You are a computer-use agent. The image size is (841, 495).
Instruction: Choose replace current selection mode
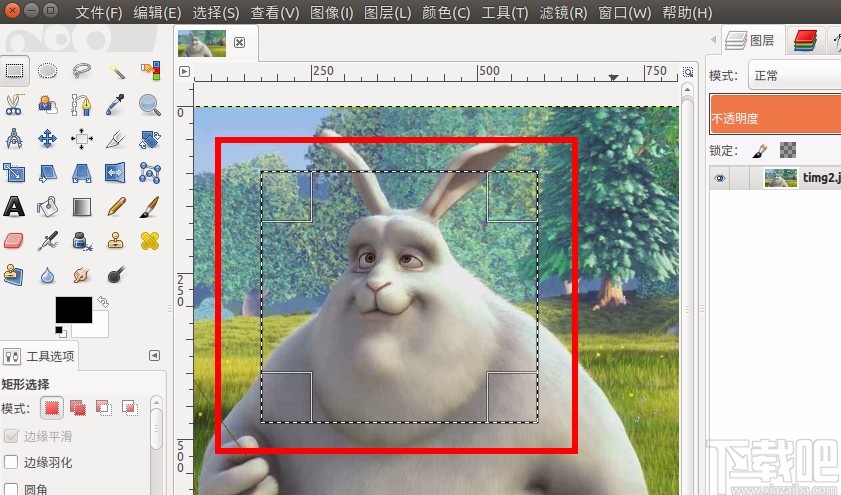click(51, 408)
